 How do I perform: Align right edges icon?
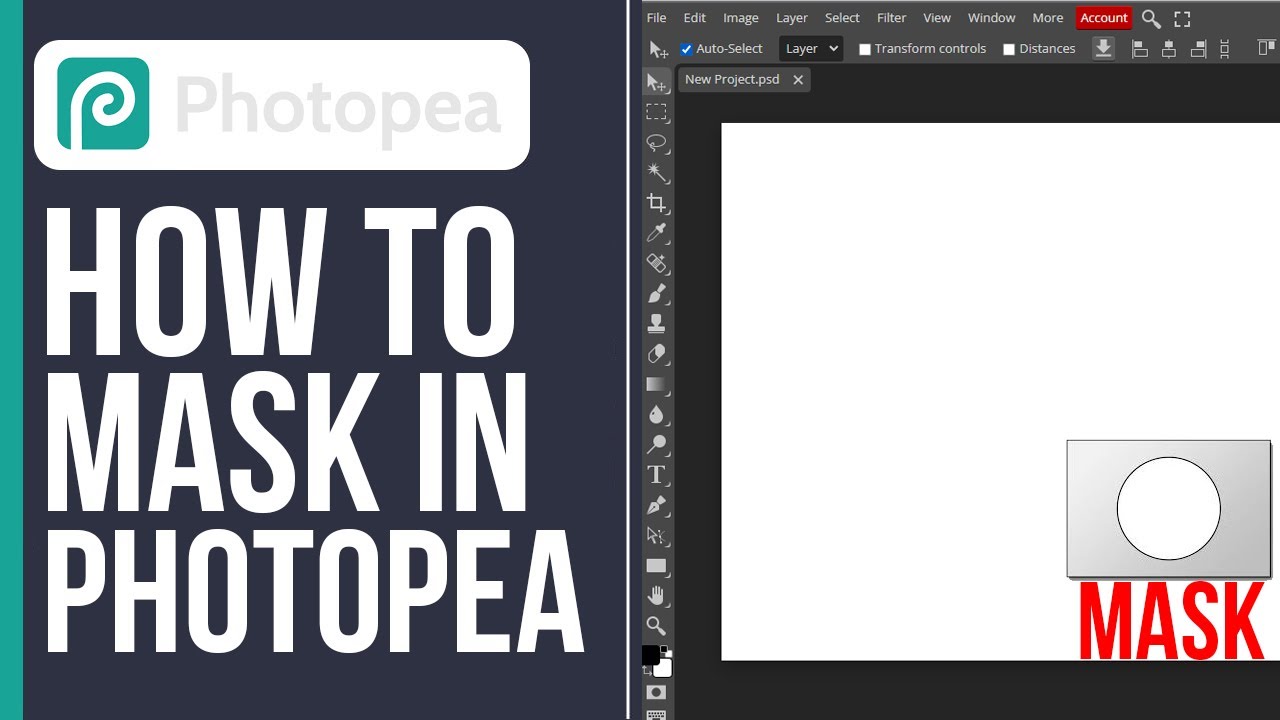[1197, 48]
